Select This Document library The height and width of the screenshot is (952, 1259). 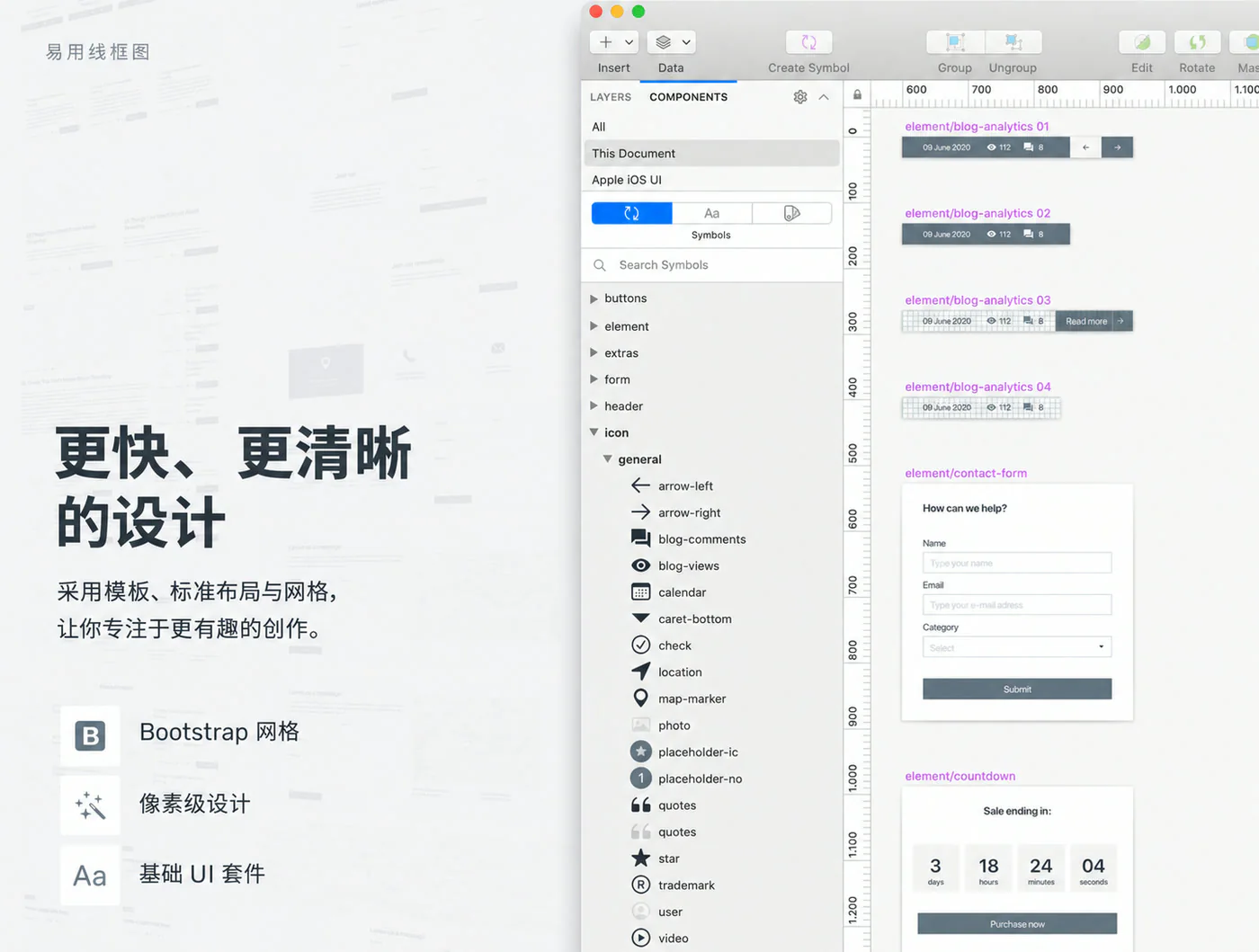coord(711,154)
